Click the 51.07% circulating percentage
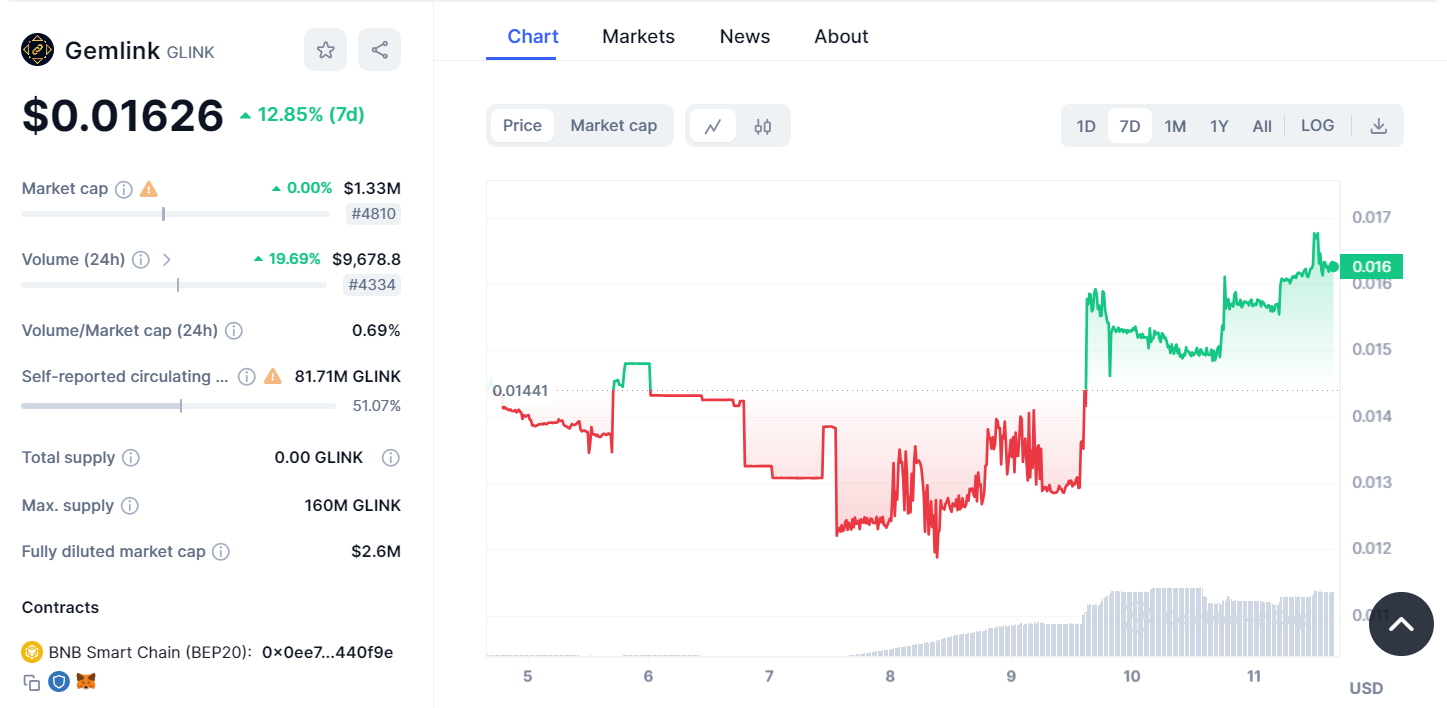 [377, 406]
